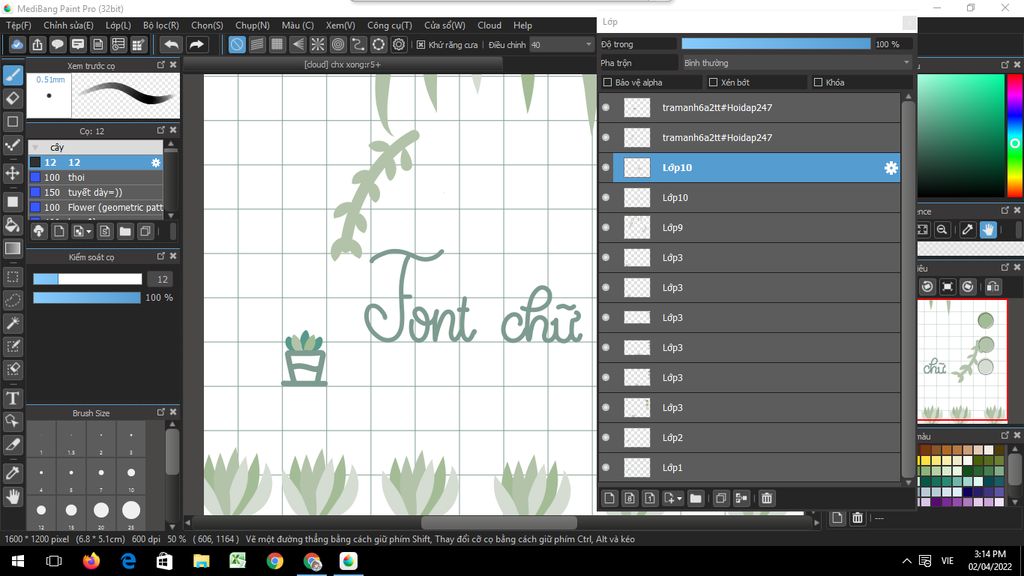Screen dimensions: 1024x576
Task: Open Firefox from the taskbar
Action: 91,561
